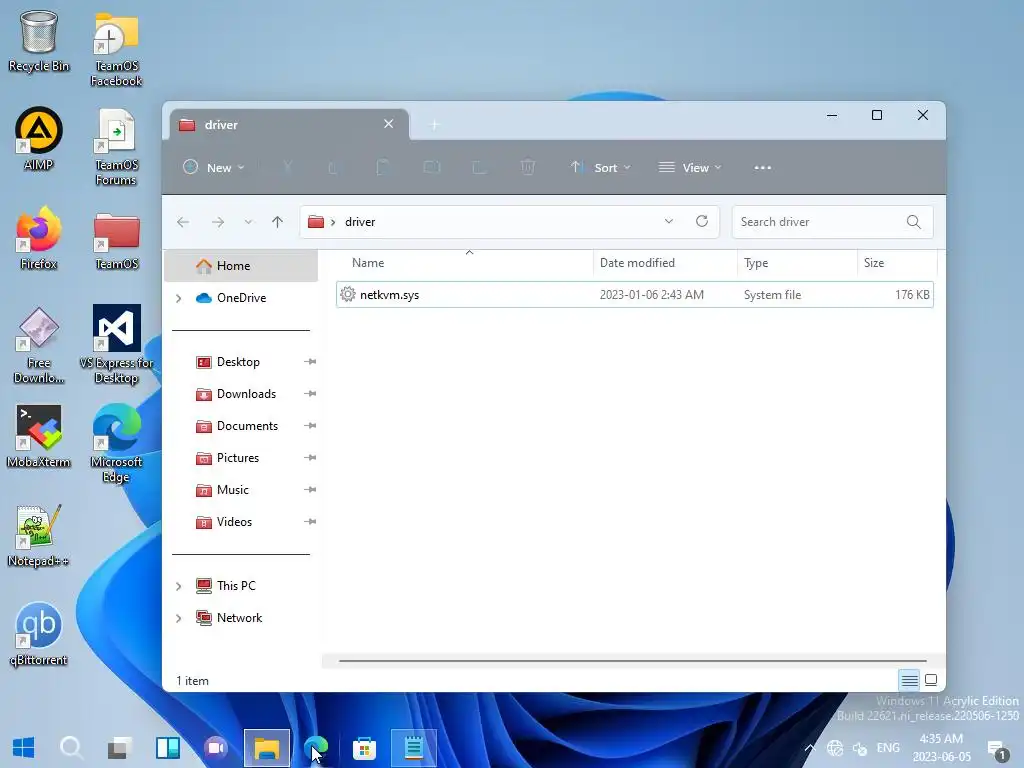The image size is (1024, 768).
Task: Select Firefox desktop shortcut
Action: coord(39,238)
